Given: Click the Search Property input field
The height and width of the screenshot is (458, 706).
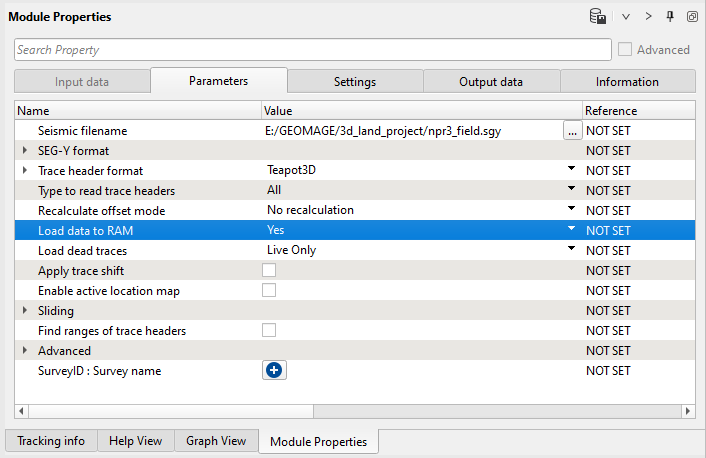Looking at the screenshot, I should tap(312, 50).
